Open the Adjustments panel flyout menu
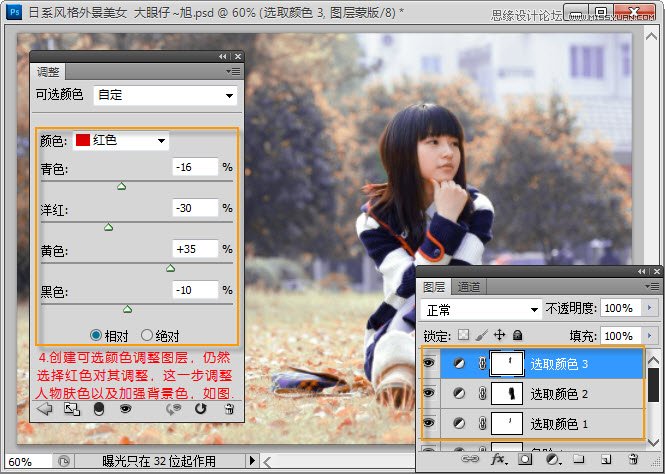The image size is (665, 474). [x=233, y=72]
